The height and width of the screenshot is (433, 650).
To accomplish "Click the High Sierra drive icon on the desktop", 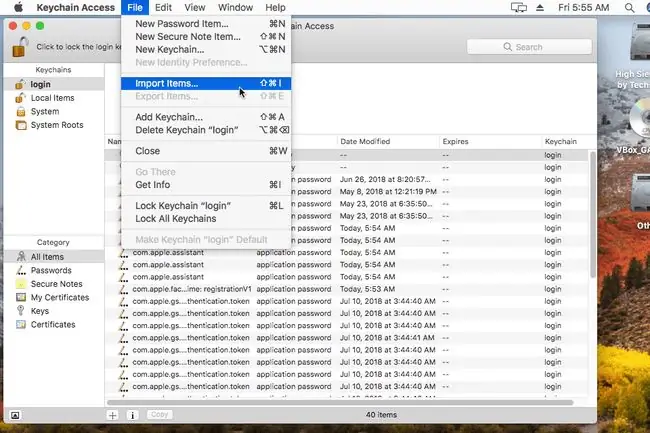I will coord(640,41).
